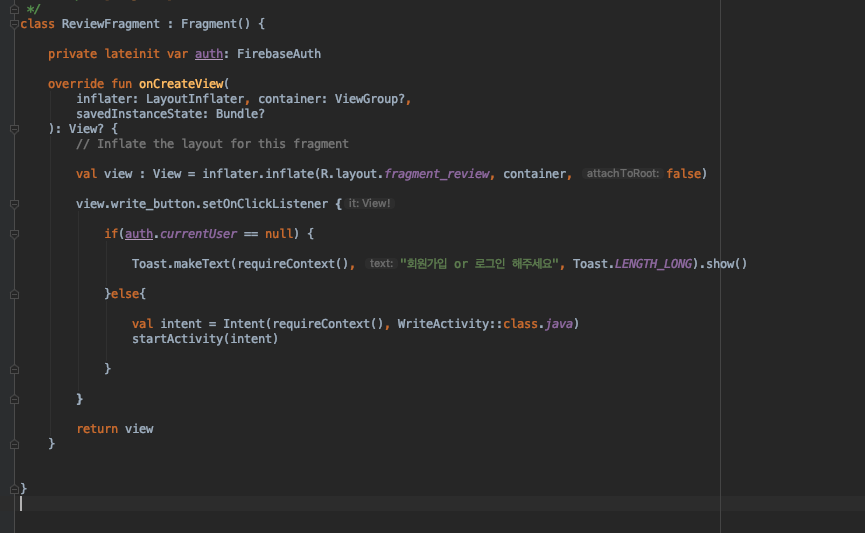865x533 pixels.
Task: Click 'LENGTH_LONG' constant
Action: pyautogui.click(x=653, y=264)
